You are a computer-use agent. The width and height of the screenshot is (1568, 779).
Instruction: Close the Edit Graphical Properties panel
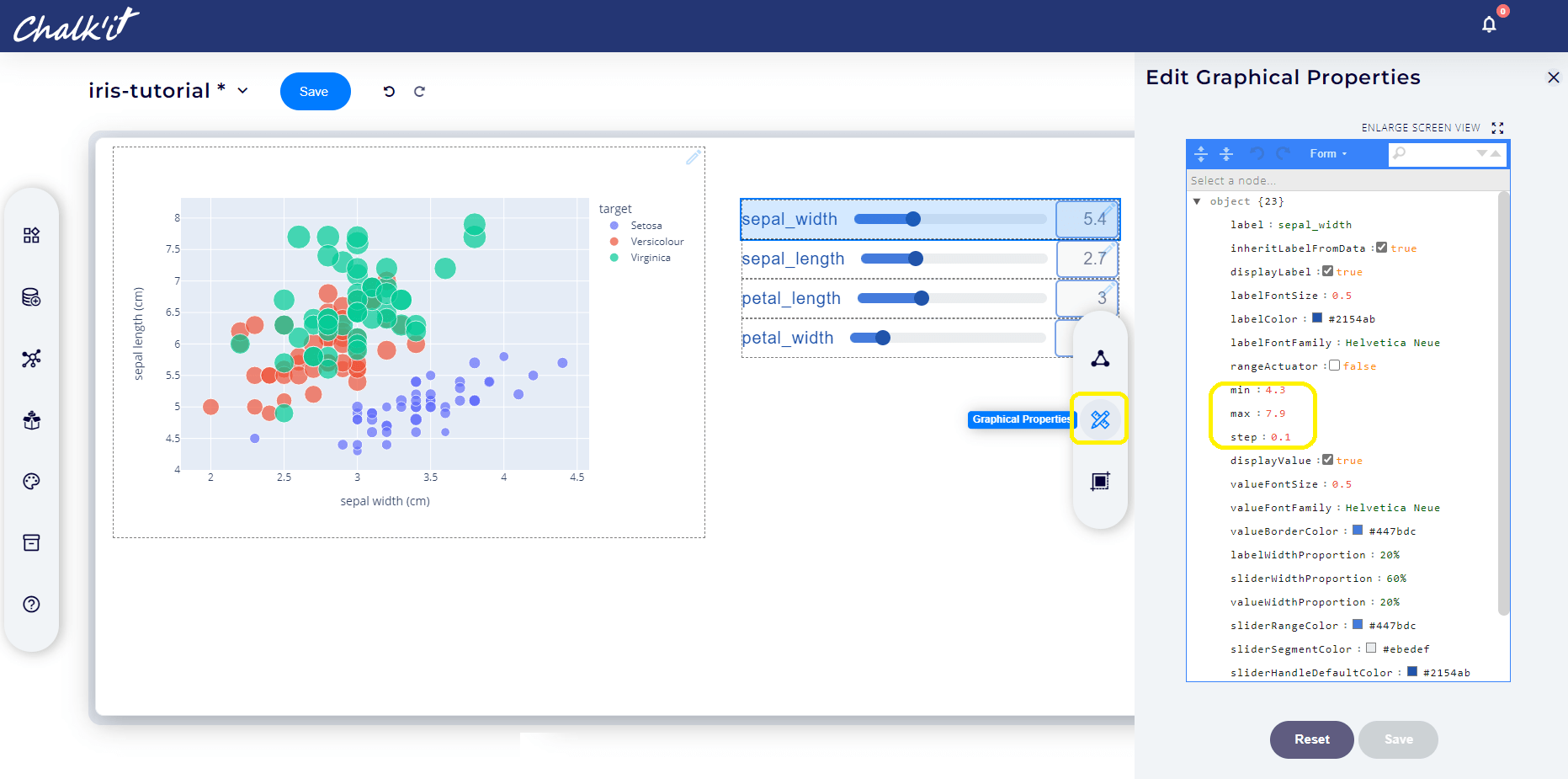1554,77
